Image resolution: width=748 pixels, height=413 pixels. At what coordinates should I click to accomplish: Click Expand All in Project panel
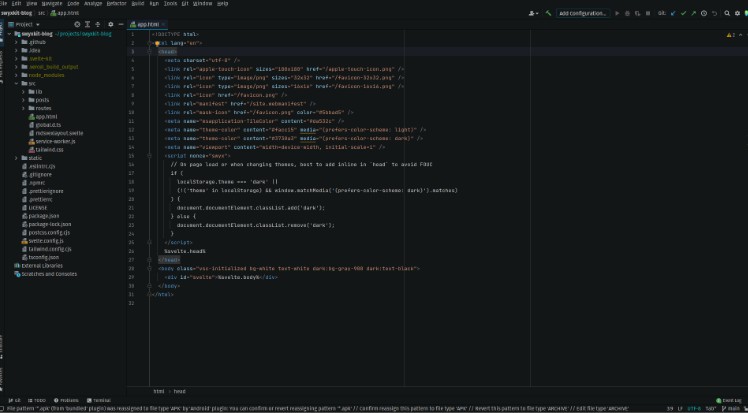pyautogui.click(x=87, y=24)
